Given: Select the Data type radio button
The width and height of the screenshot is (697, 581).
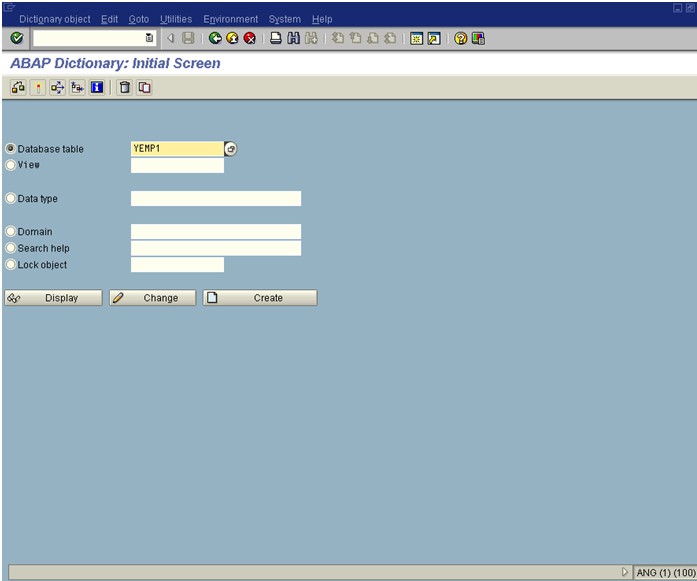Looking at the screenshot, I should click(x=11, y=199).
